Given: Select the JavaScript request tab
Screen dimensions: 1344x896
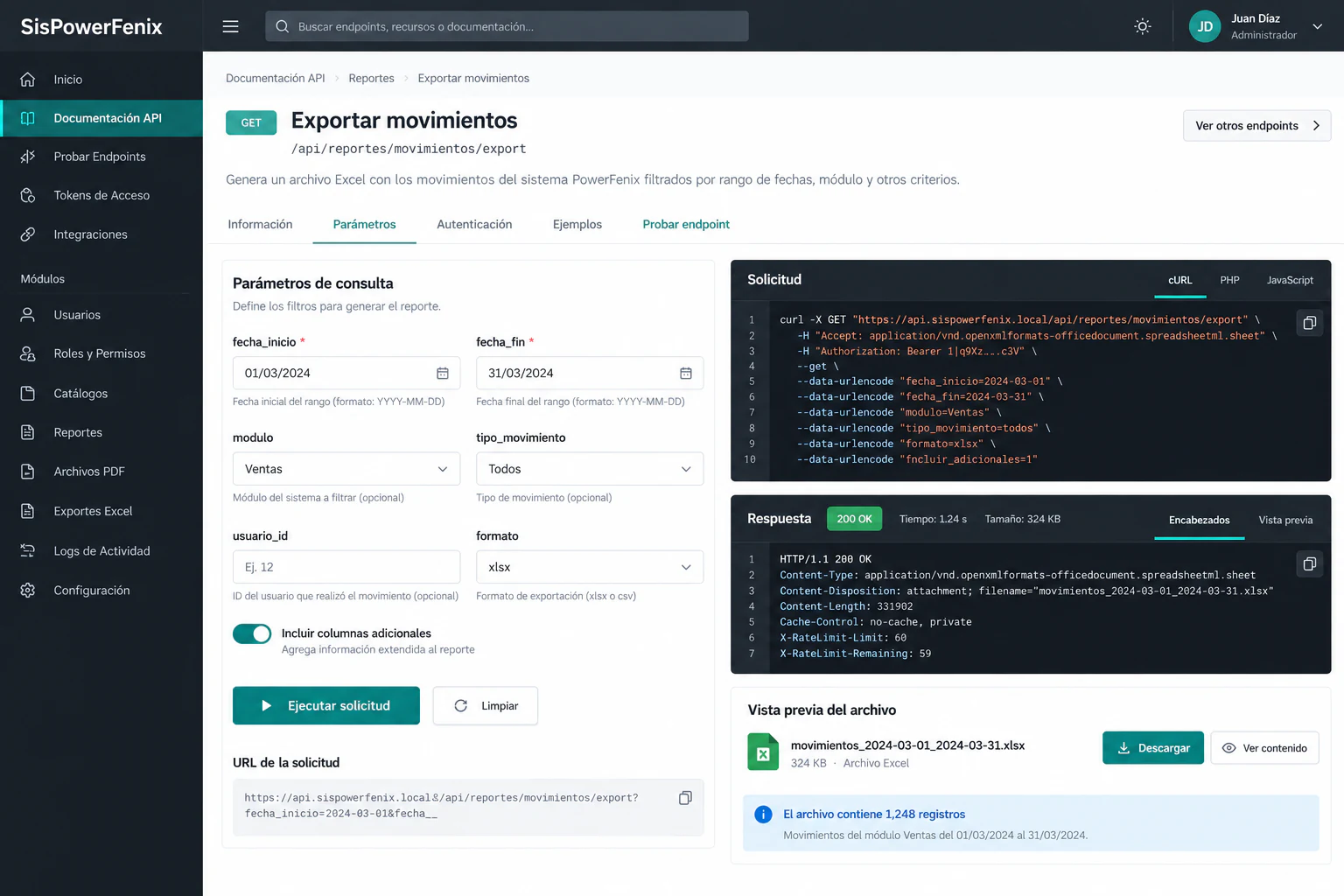Looking at the screenshot, I should [1290, 280].
